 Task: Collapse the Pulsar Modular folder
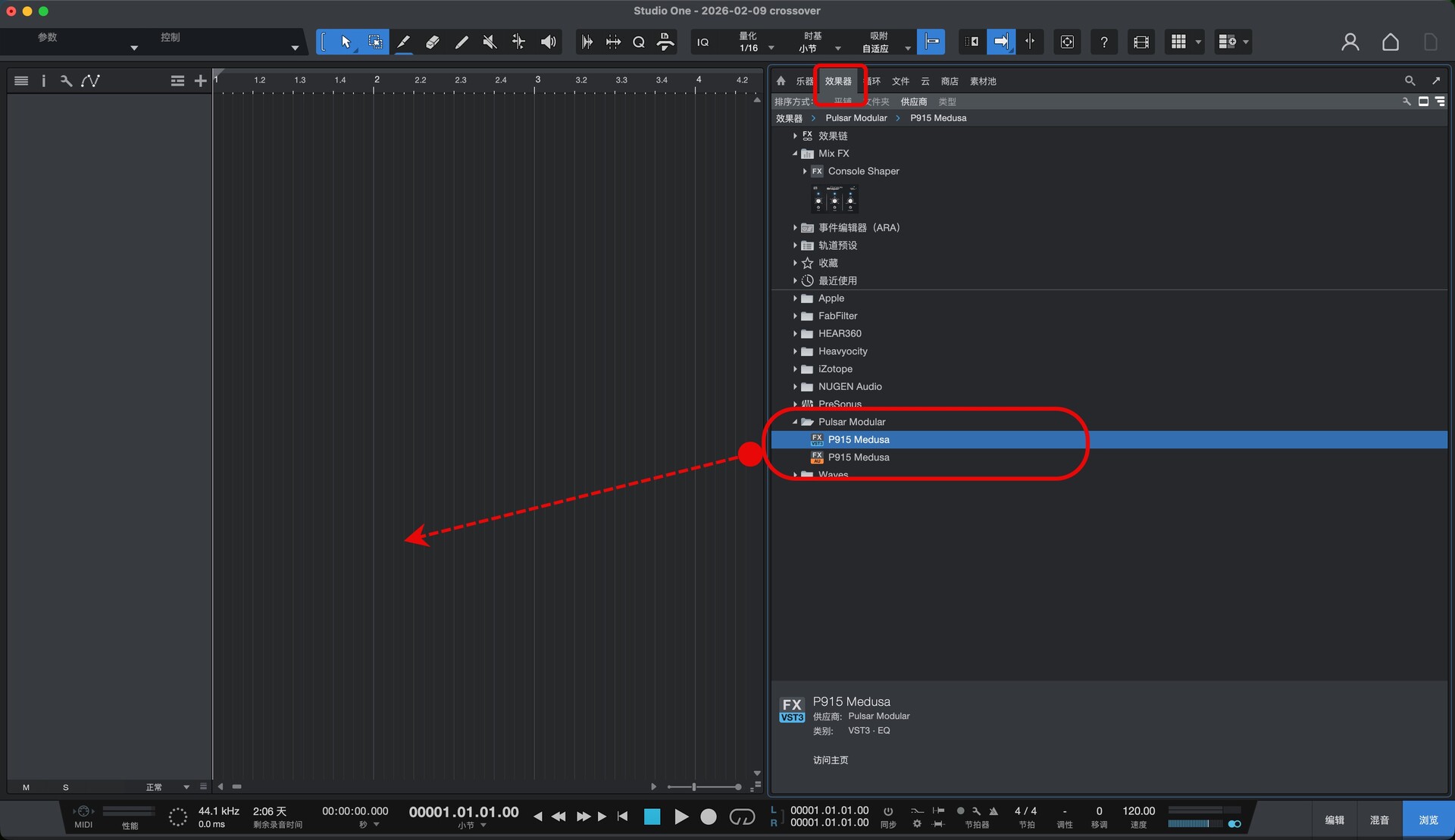click(795, 422)
